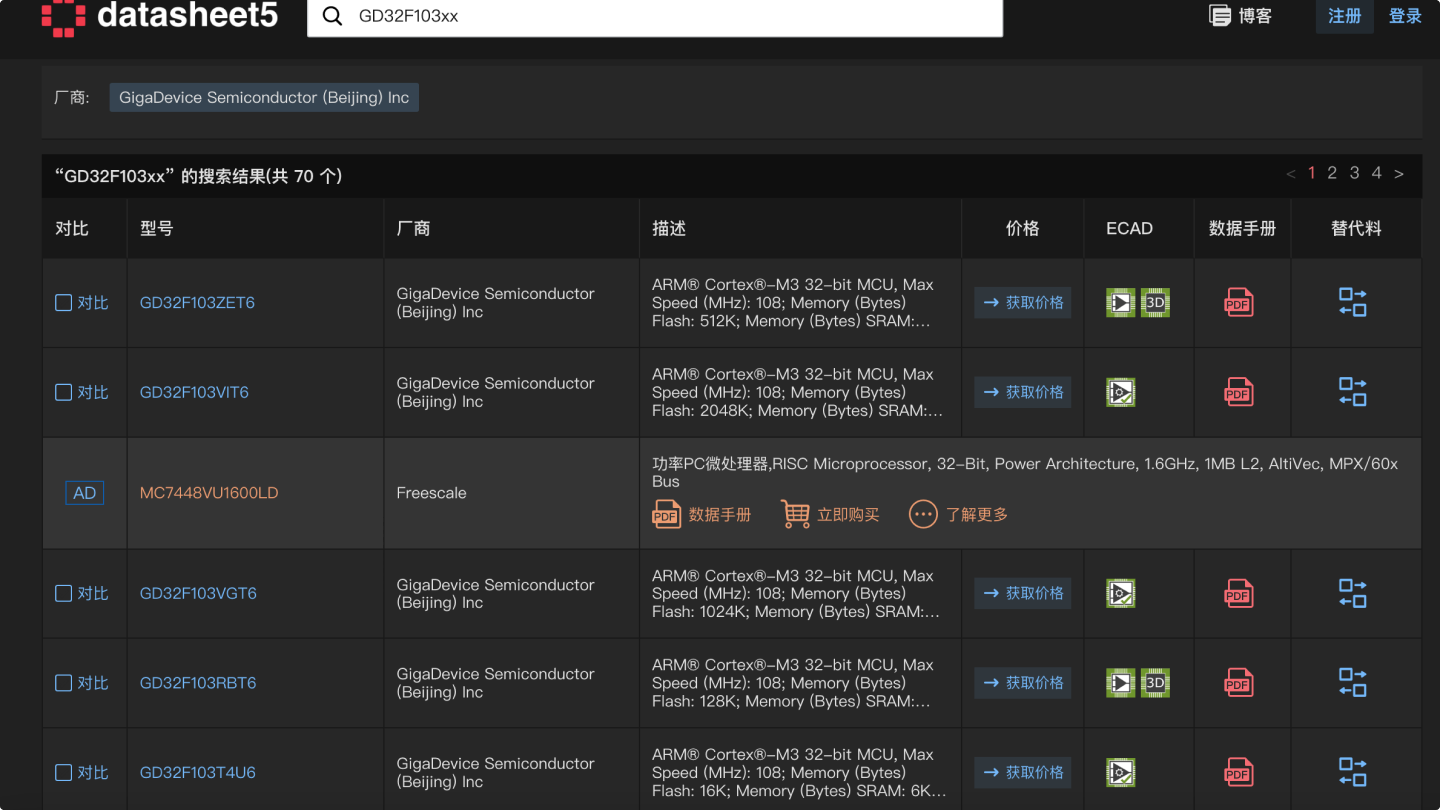The width and height of the screenshot is (1440, 810).
Task: Open 3D model icon for GD32F103RBT6
Action: [x=1155, y=683]
